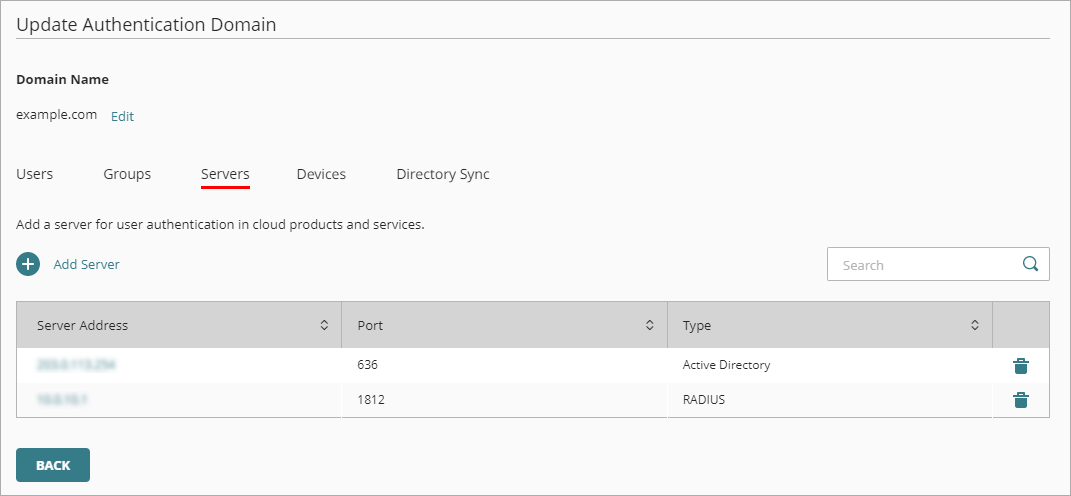The width and height of the screenshot is (1071, 496).
Task: Open the blurred RADIUS server address
Action: pos(63,400)
